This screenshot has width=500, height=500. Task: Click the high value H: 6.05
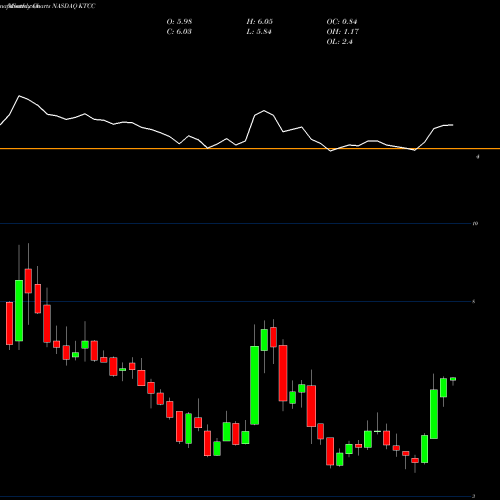[260, 22]
